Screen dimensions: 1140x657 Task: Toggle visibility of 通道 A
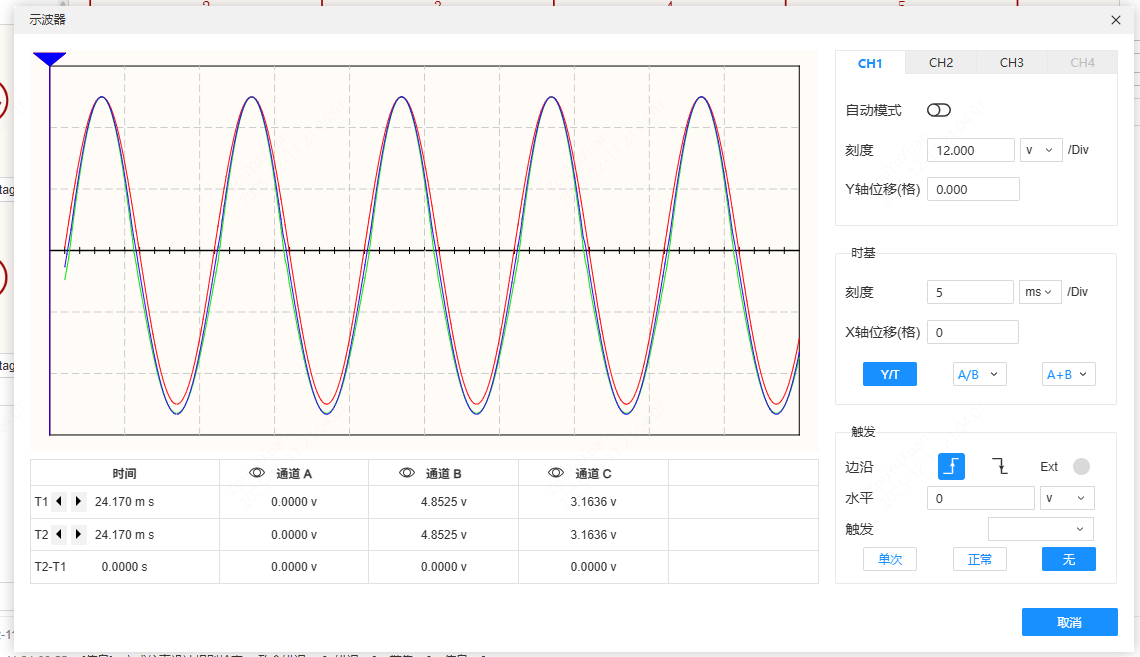tap(257, 473)
